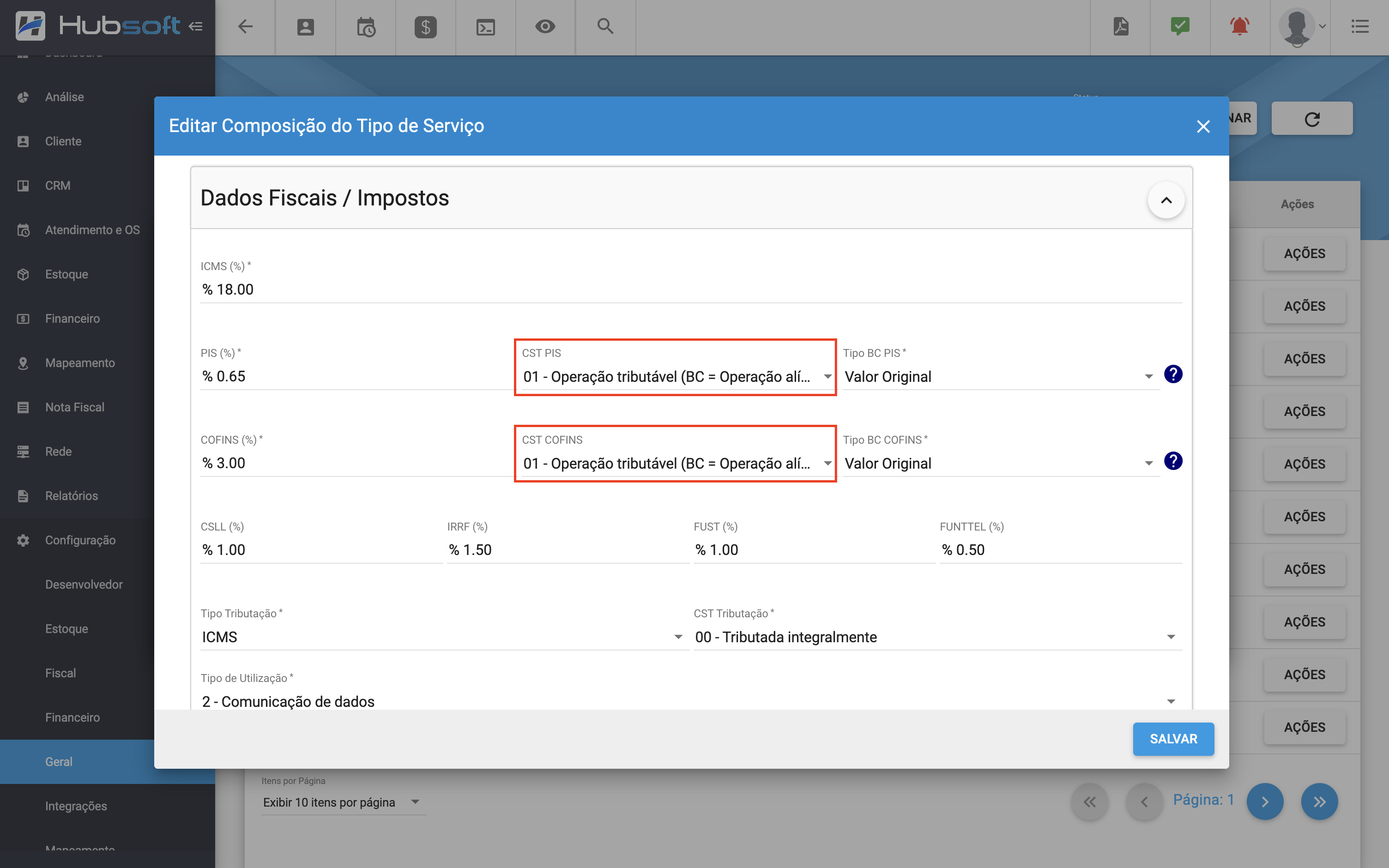Open the Tipo BC COFINS dropdown
Viewport: 1389px width, 868px height.
tap(1001, 463)
